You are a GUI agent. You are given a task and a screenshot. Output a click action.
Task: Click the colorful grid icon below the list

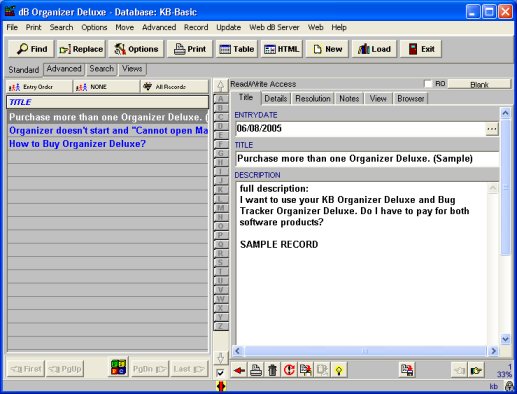[x=119, y=367]
